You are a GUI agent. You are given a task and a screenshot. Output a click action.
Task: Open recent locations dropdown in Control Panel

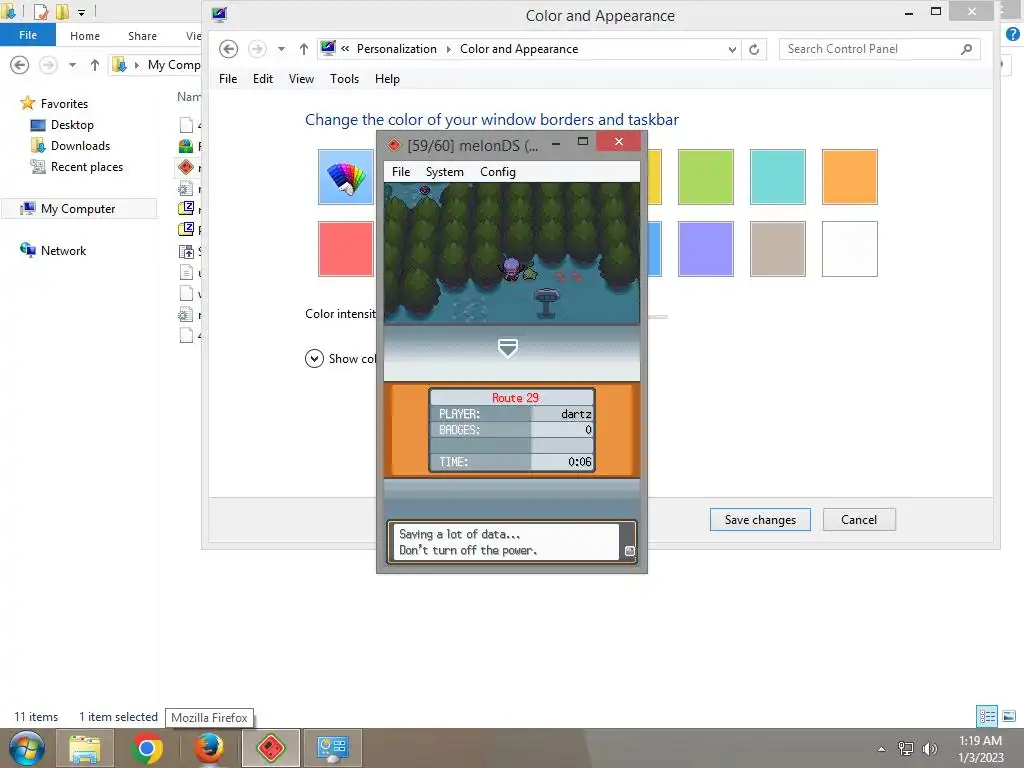click(x=281, y=49)
